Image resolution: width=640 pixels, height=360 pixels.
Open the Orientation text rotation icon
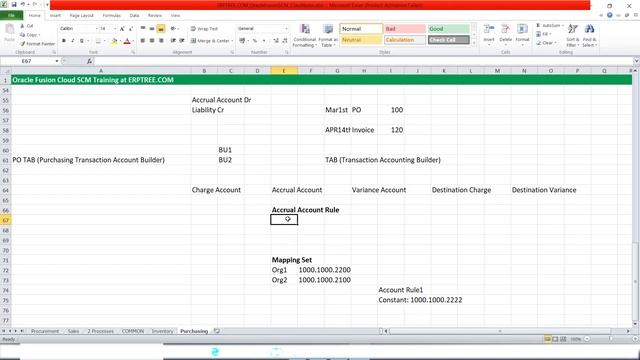click(174, 29)
